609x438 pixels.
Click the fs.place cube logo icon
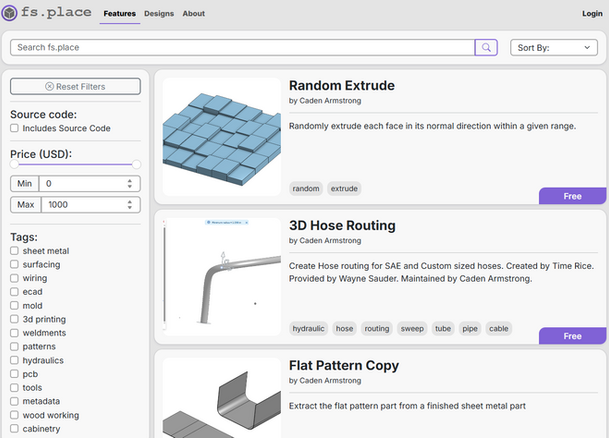9,13
